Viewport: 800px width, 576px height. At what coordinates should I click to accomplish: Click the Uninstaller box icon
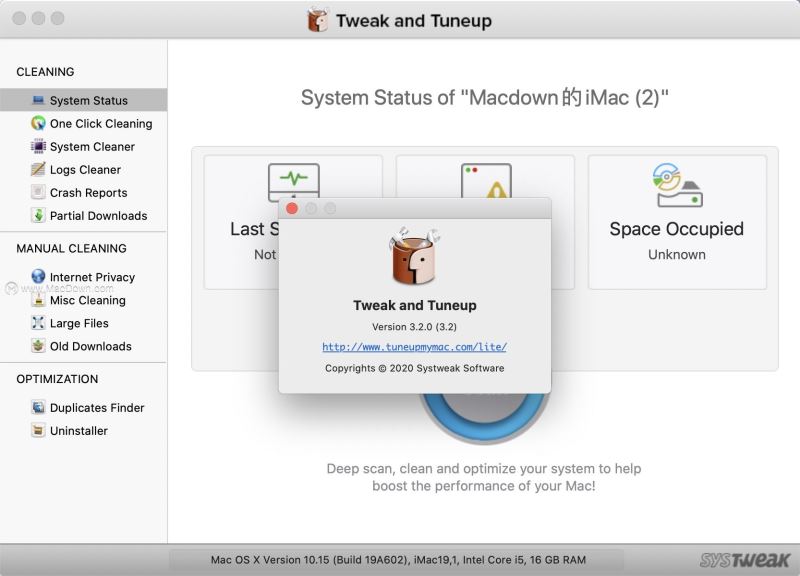(38, 430)
